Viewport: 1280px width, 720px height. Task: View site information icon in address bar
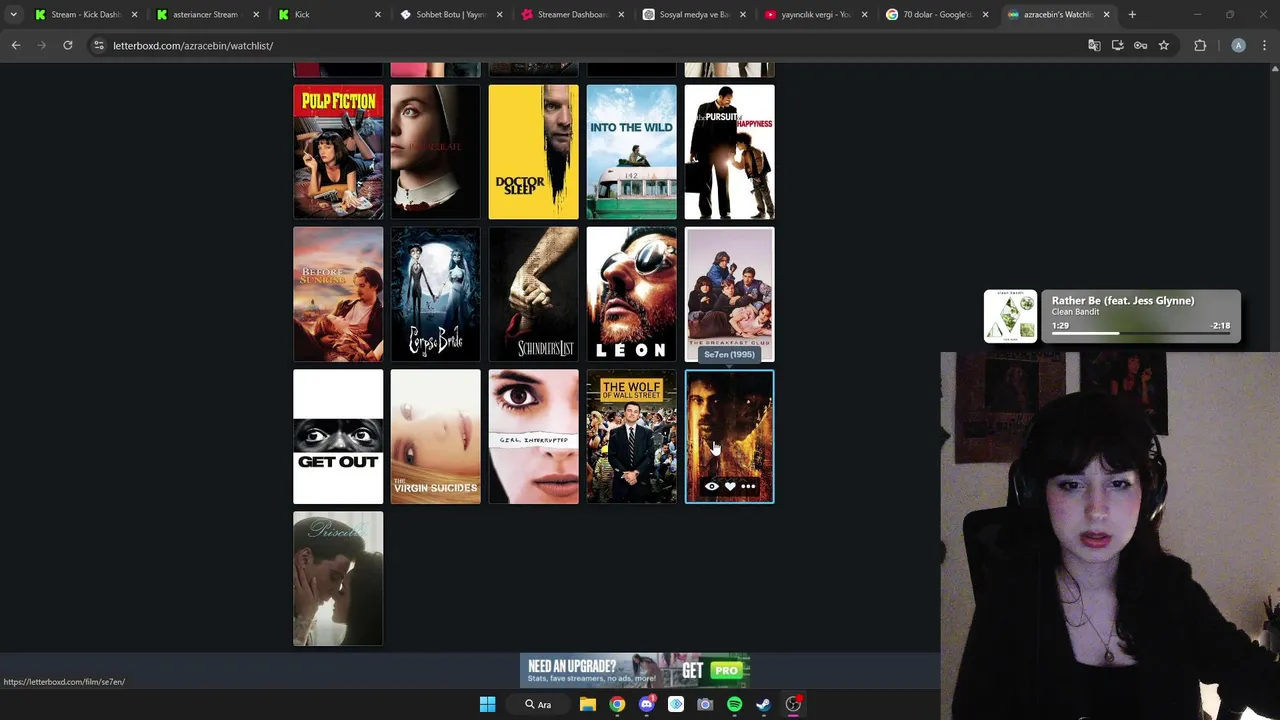point(98,45)
